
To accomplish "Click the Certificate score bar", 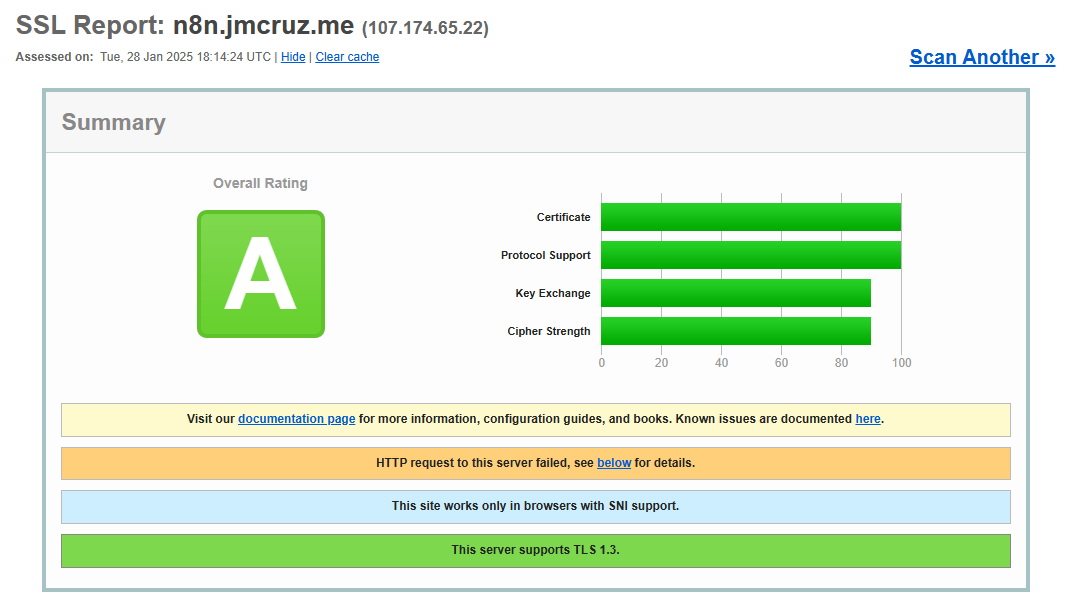I will [751, 217].
